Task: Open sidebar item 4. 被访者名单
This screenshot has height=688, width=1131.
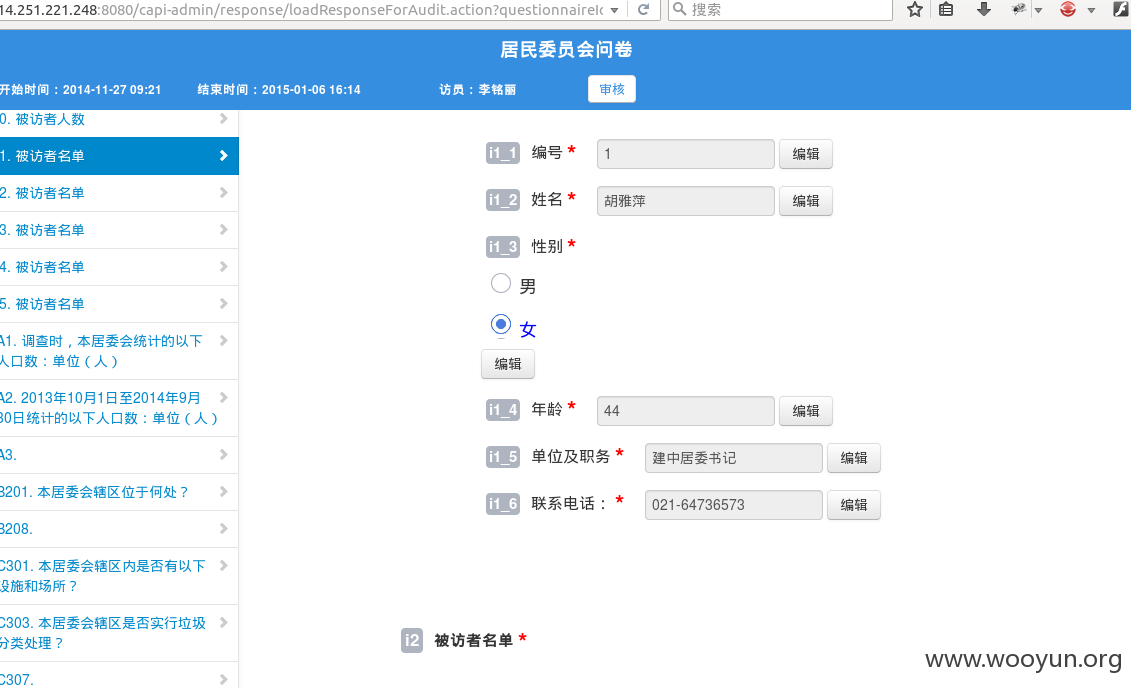Action: (119, 267)
